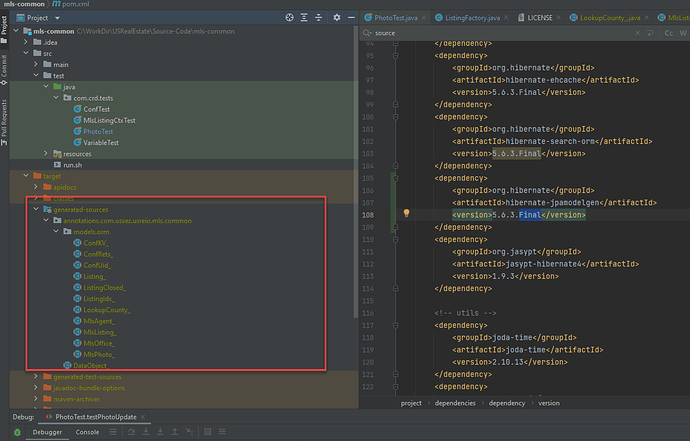Viewport: 690px width, 441px height.
Task: Expand the generated-test-sources folder
Action: [36, 377]
